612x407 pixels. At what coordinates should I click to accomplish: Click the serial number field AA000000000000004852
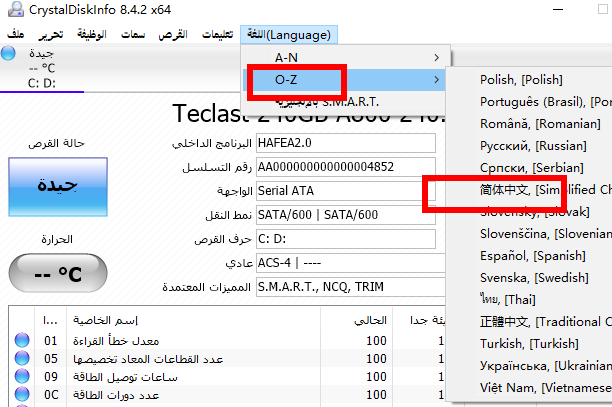tap(345, 166)
